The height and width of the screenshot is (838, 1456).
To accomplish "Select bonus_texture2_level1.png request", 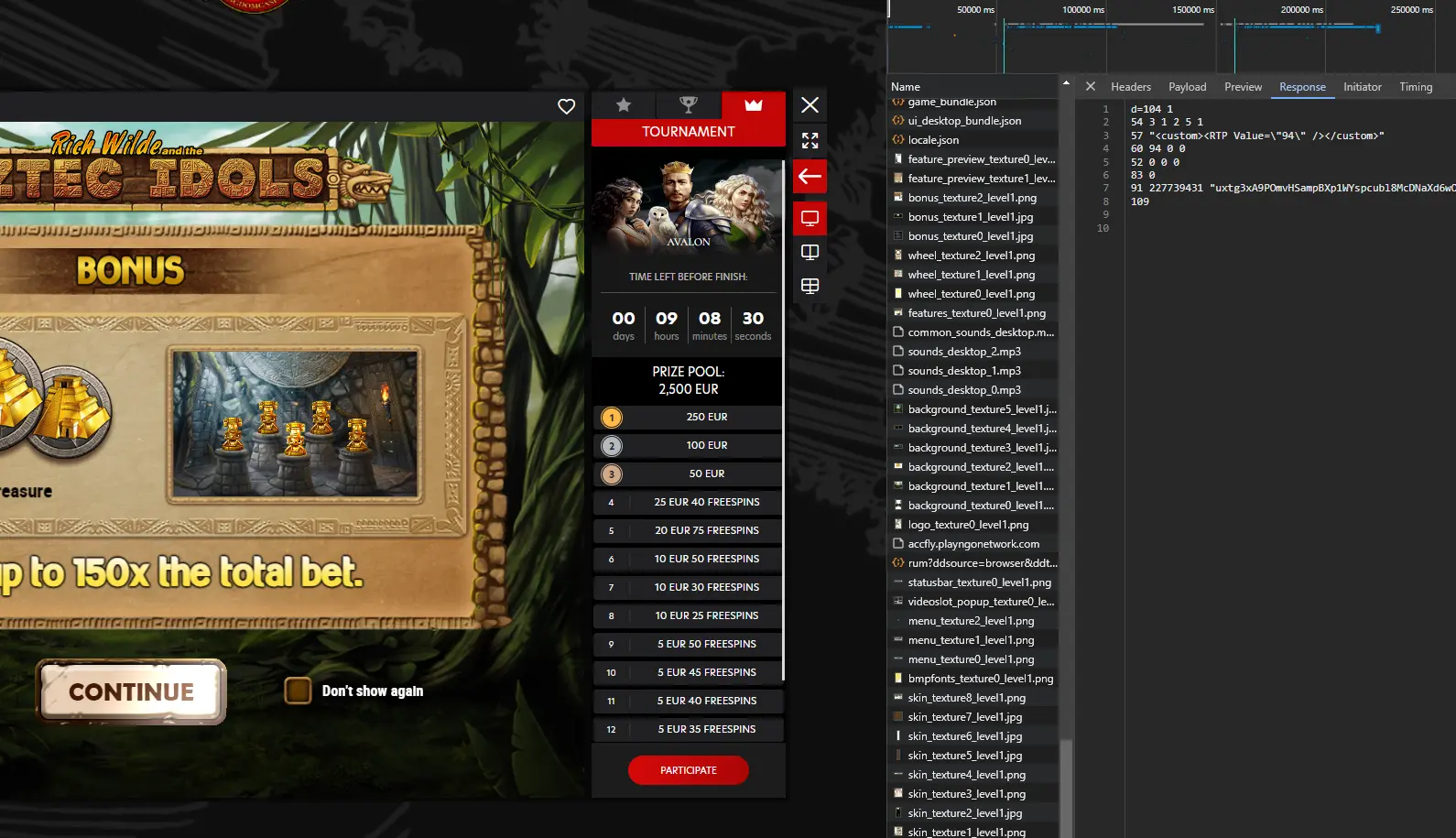I will [973, 198].
